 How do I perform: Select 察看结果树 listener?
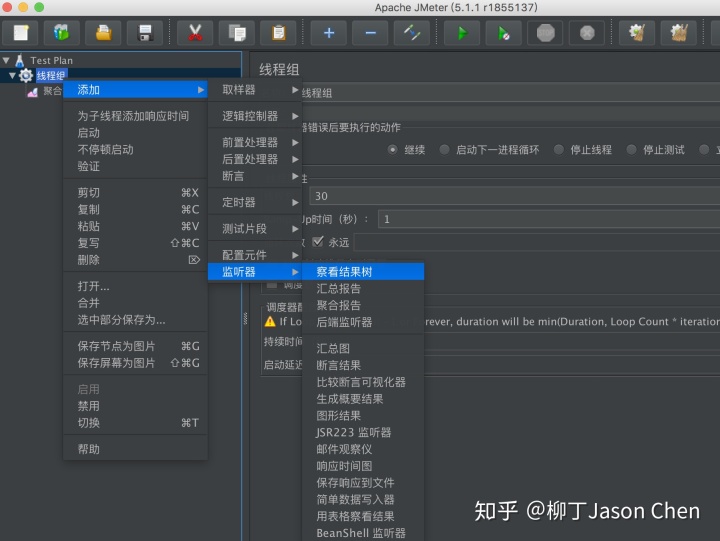(363, 272)
